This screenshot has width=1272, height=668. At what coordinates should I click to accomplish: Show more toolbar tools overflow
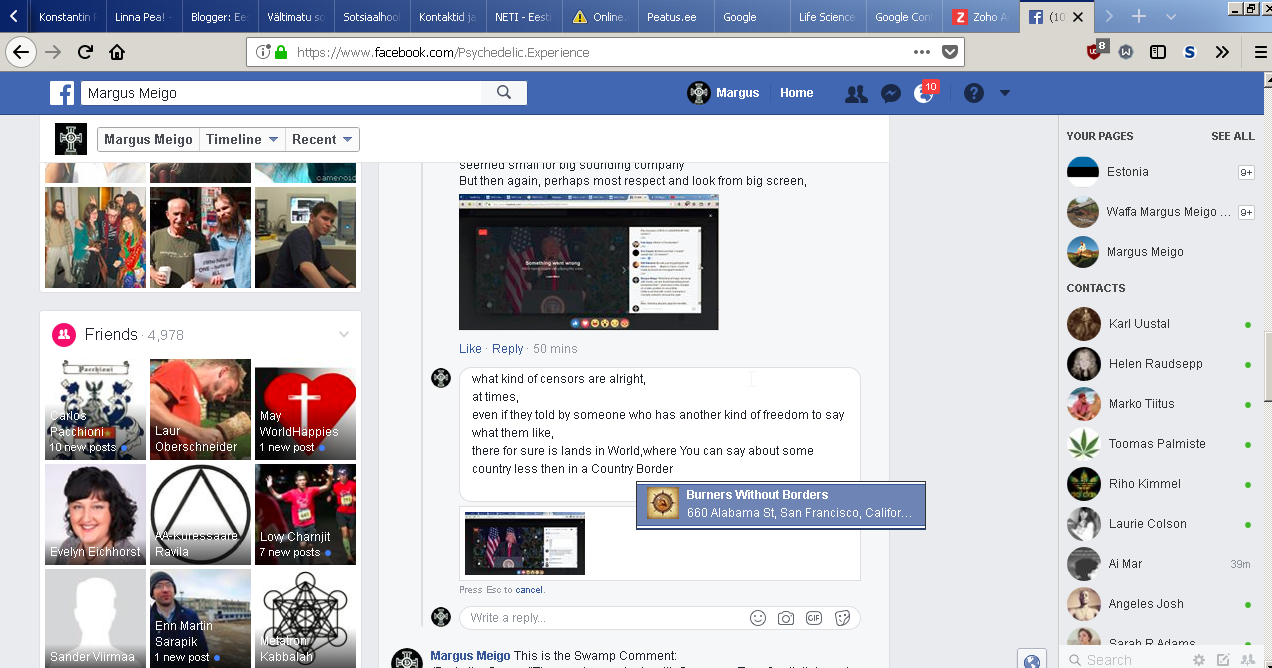(x=1222, y=52)
